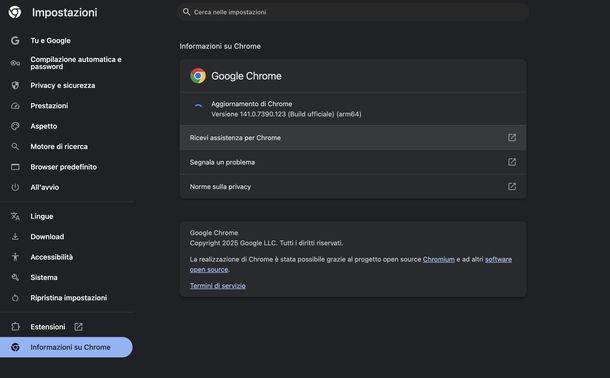Click the key icon for Compilazione automatica
Viewport: 610px width, 378px height.
tap(15, 63)
